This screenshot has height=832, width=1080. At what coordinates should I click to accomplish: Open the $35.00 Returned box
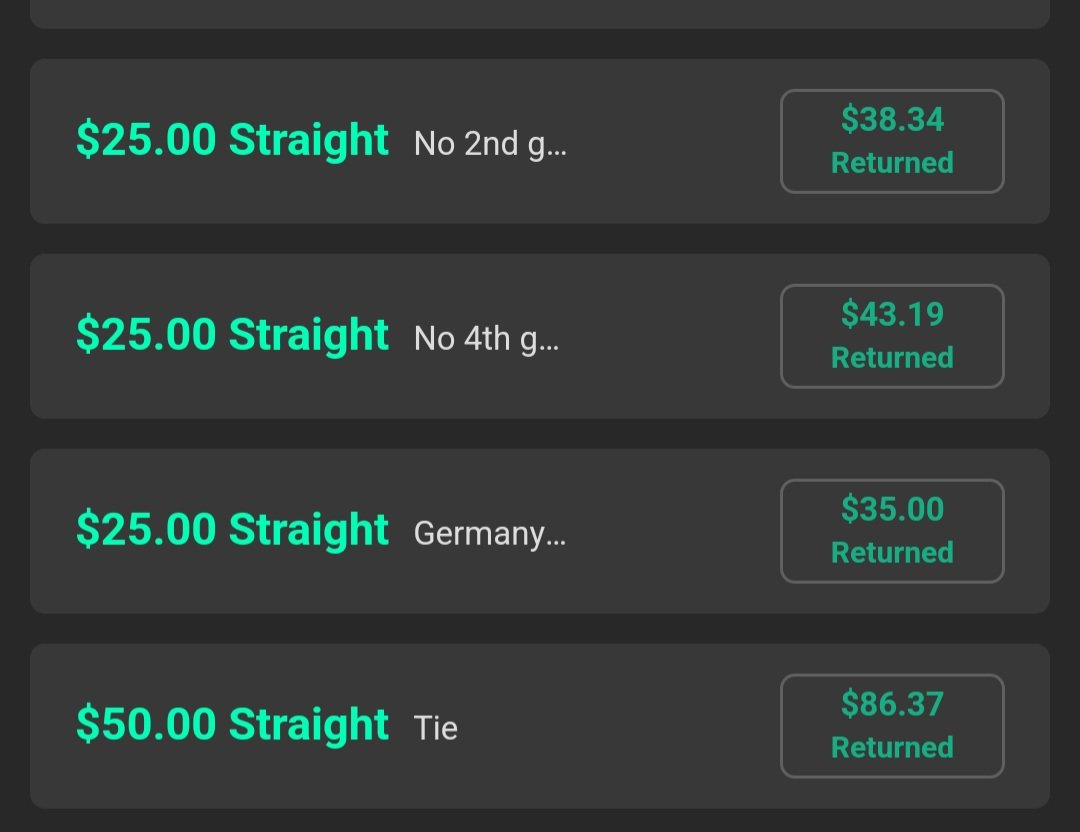[x=892, y=531]
